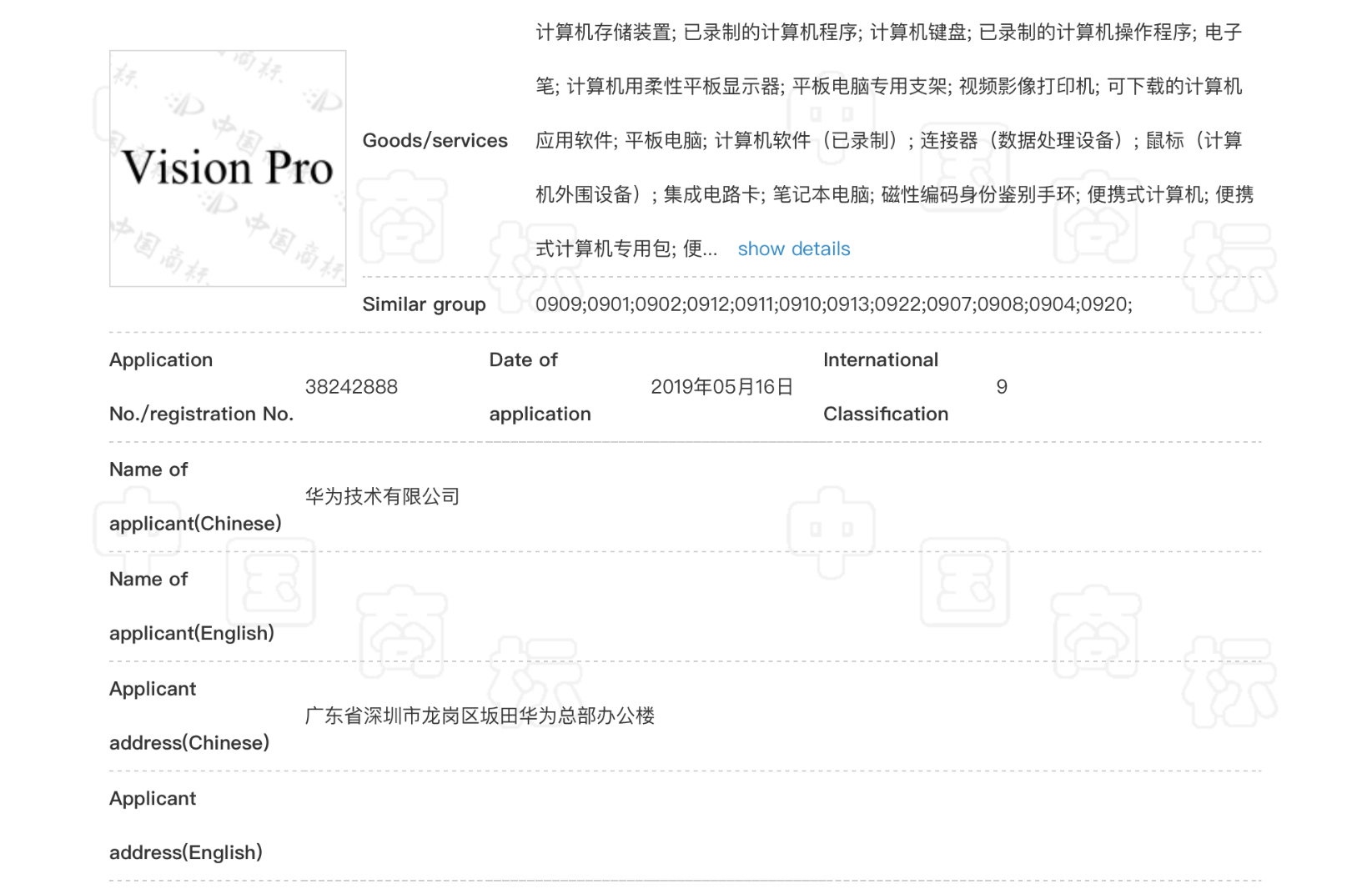Image resolution: width=1372 pixels, height=889 pixels.
Task: Click the International Classification label
Action: pos(886,387)
